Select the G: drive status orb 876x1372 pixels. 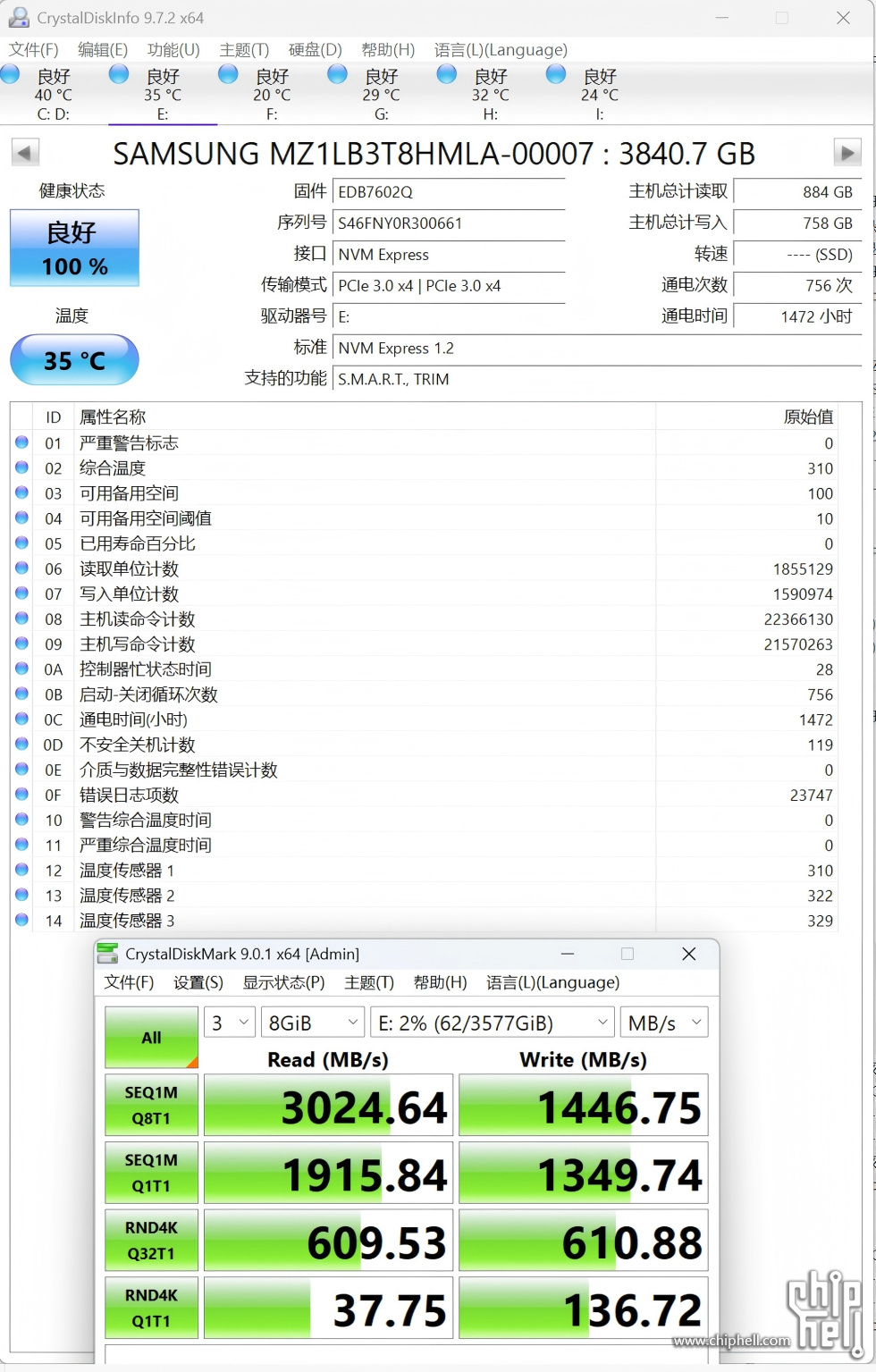338,75
